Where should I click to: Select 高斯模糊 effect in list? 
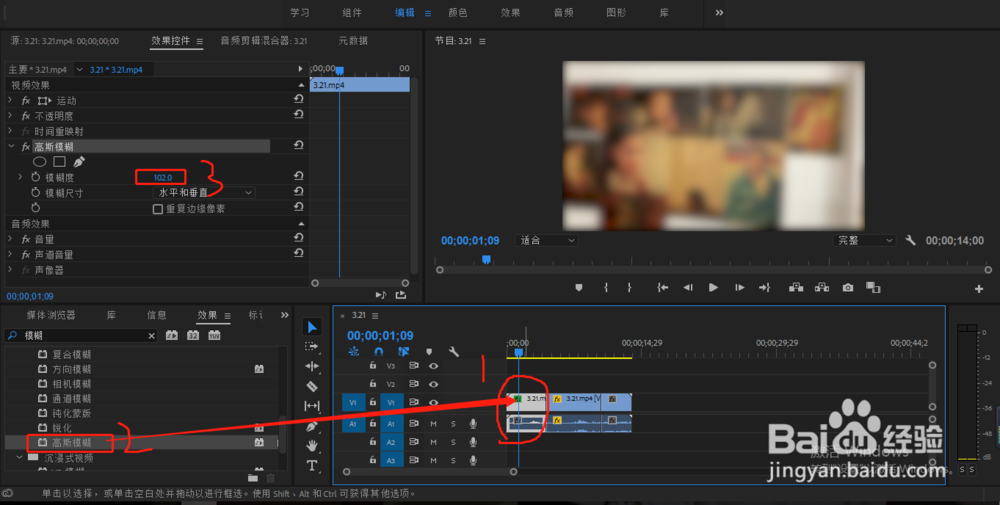[x=71, y=443]
